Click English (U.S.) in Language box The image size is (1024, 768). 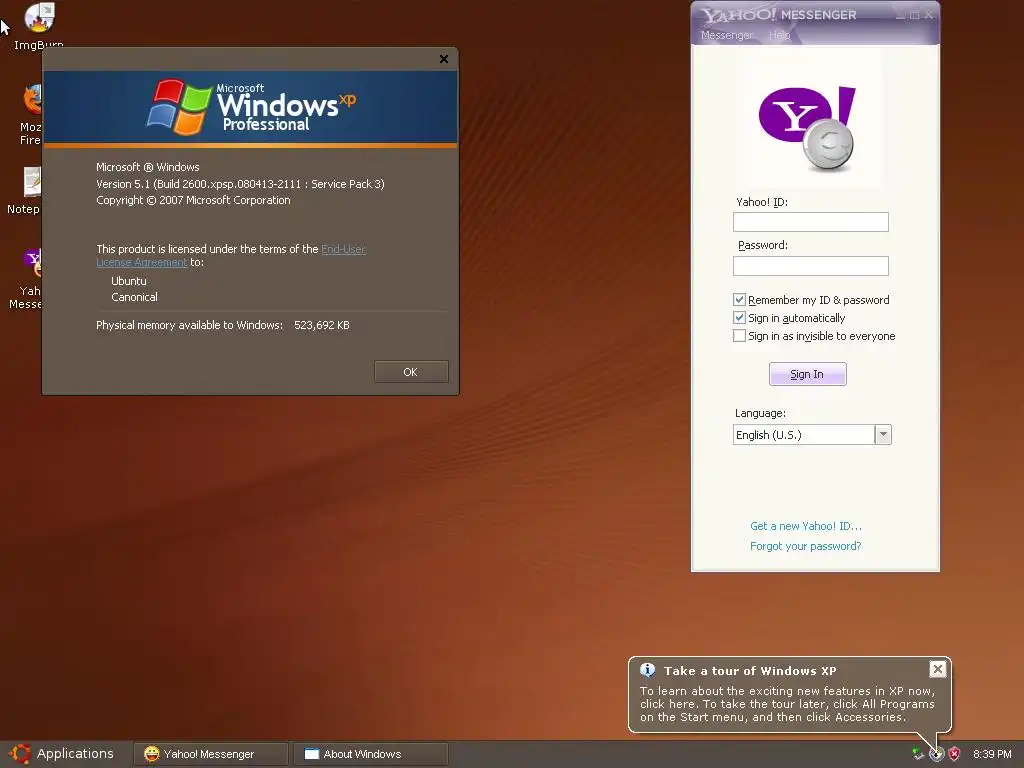[769, 435]
